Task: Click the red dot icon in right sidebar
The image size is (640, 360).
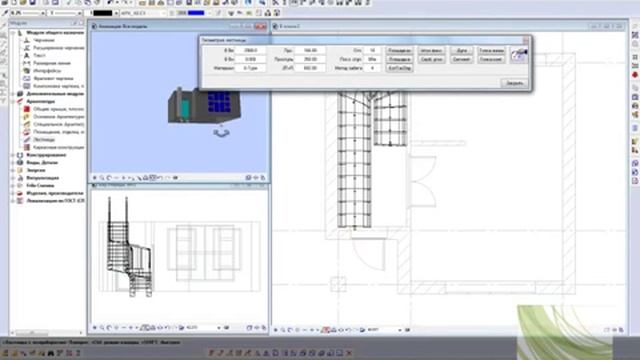Action: [635, 75]
